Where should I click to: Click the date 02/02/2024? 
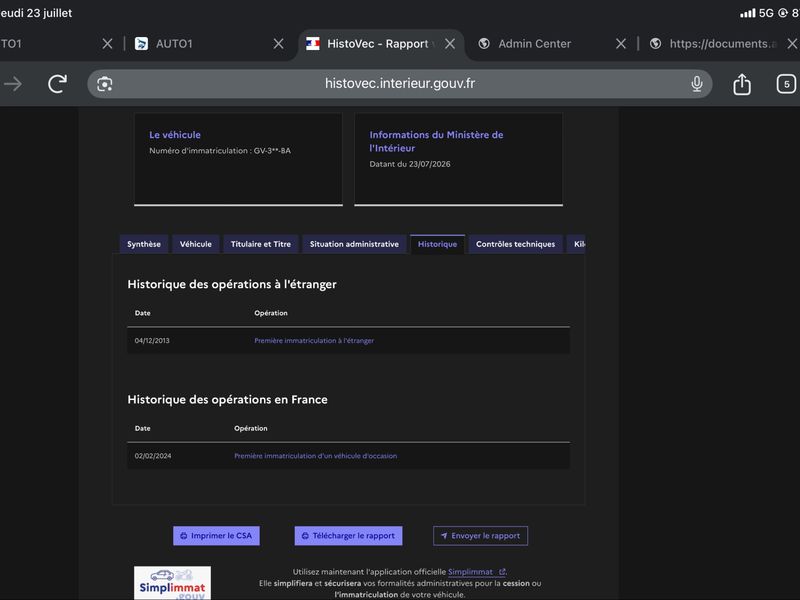(153, 456)
